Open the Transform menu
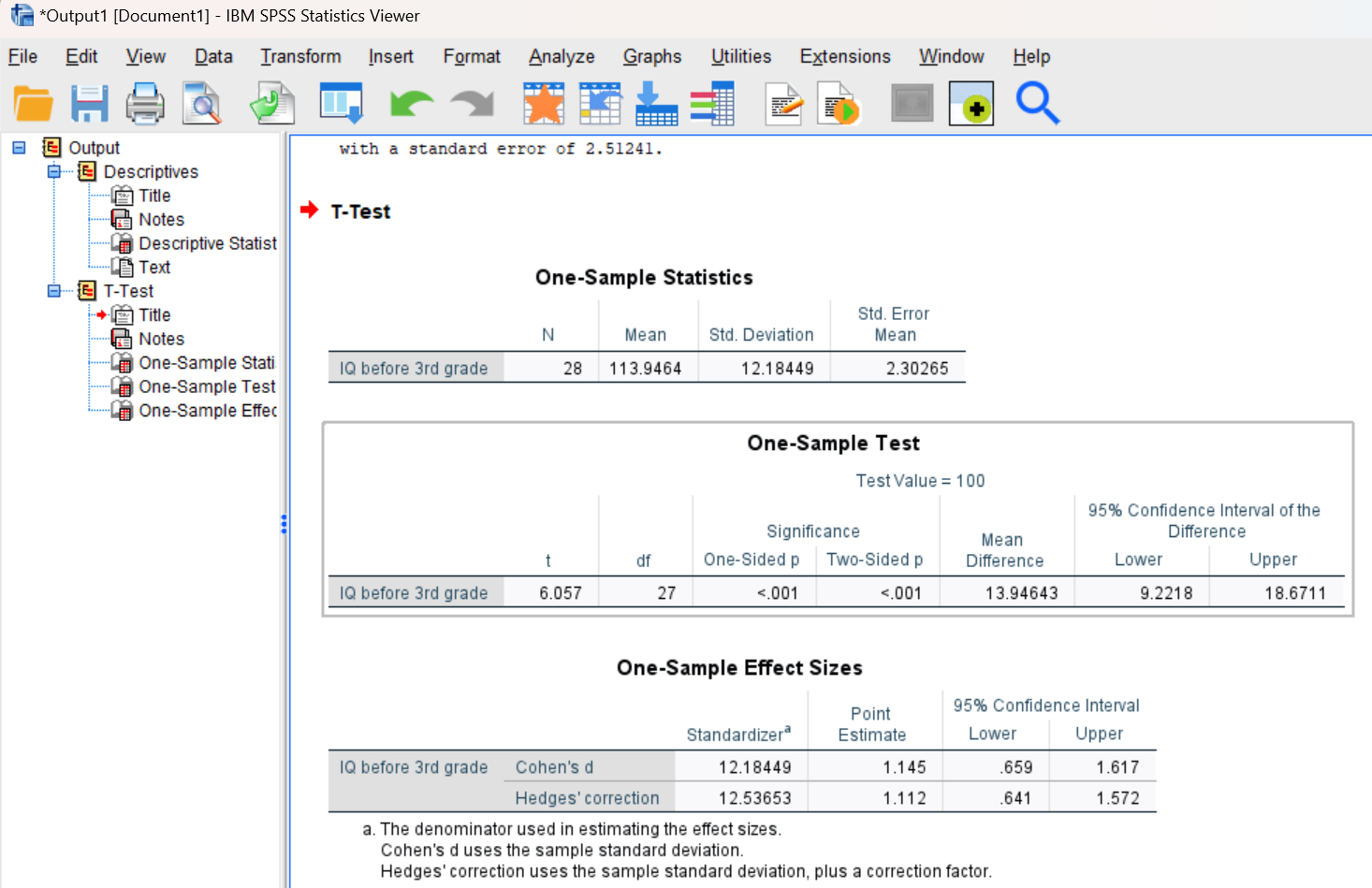The width and height of the screenshot is (1372, 888). click(300, 56)
